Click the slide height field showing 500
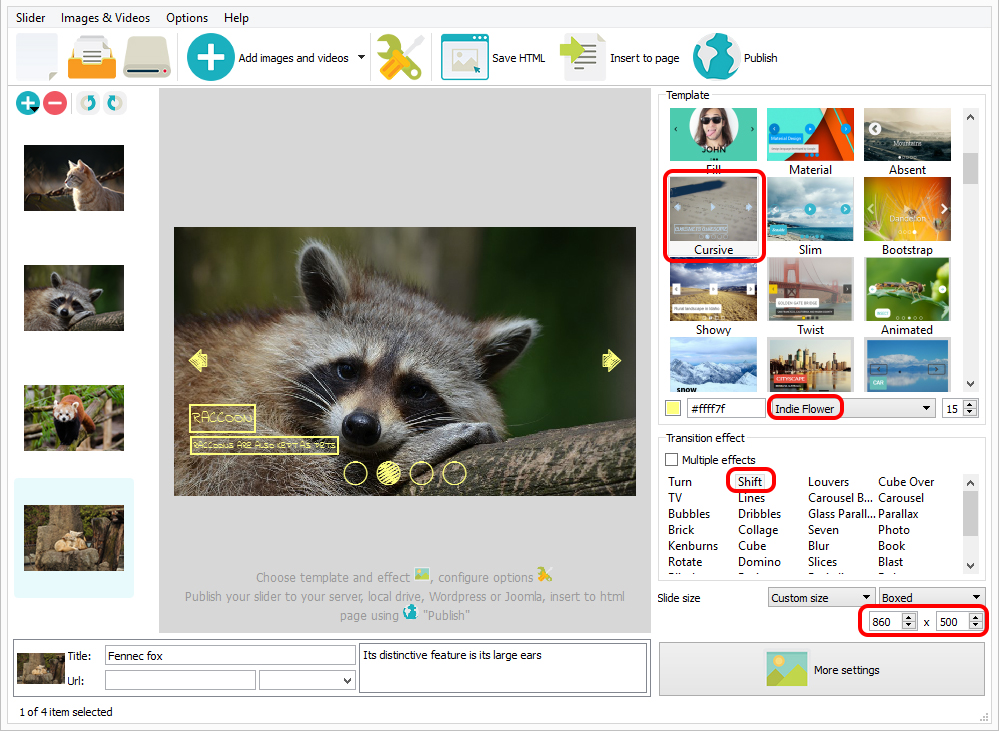 953,621
